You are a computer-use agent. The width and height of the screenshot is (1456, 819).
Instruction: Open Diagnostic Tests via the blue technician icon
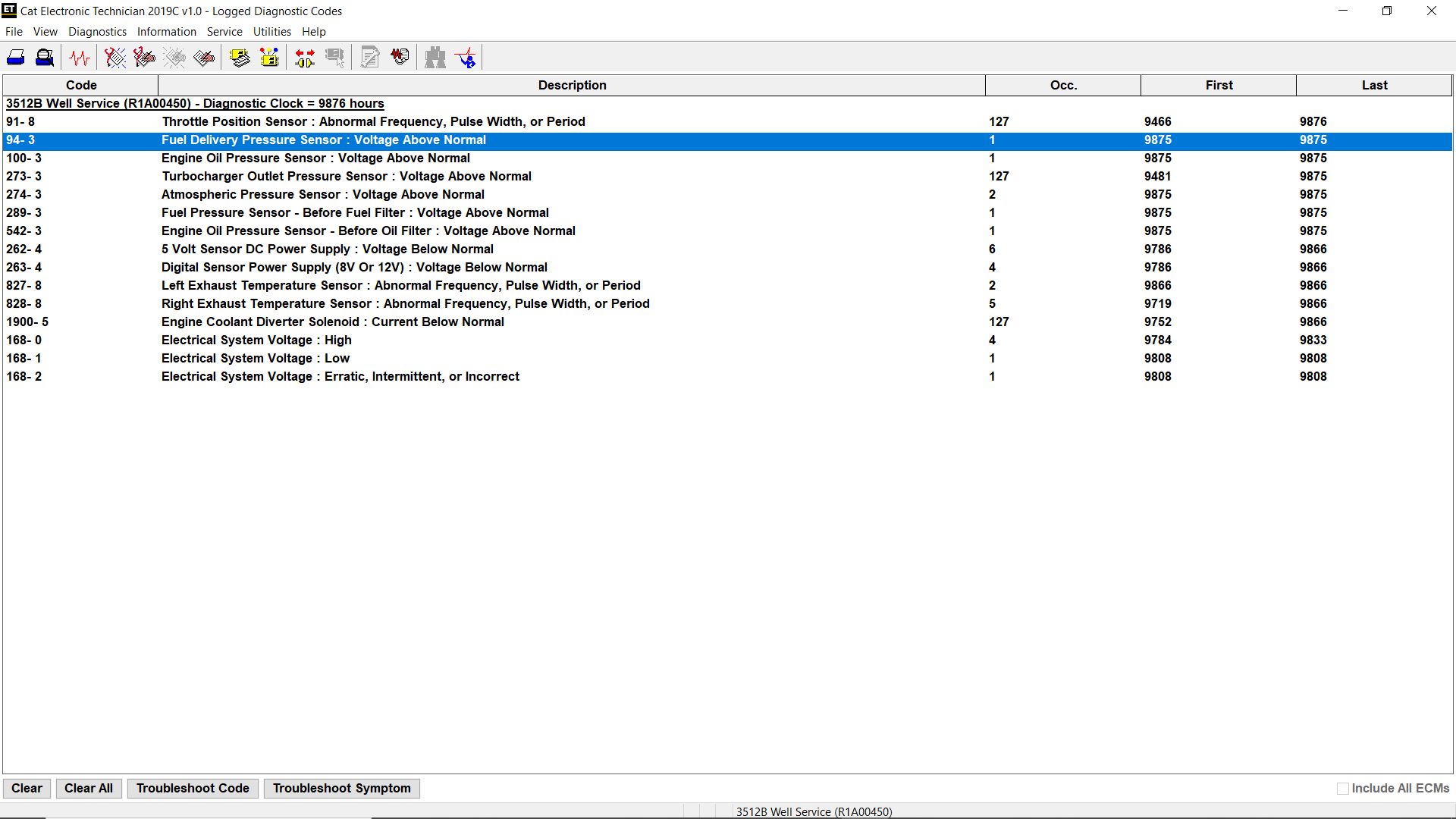(466, 57)
